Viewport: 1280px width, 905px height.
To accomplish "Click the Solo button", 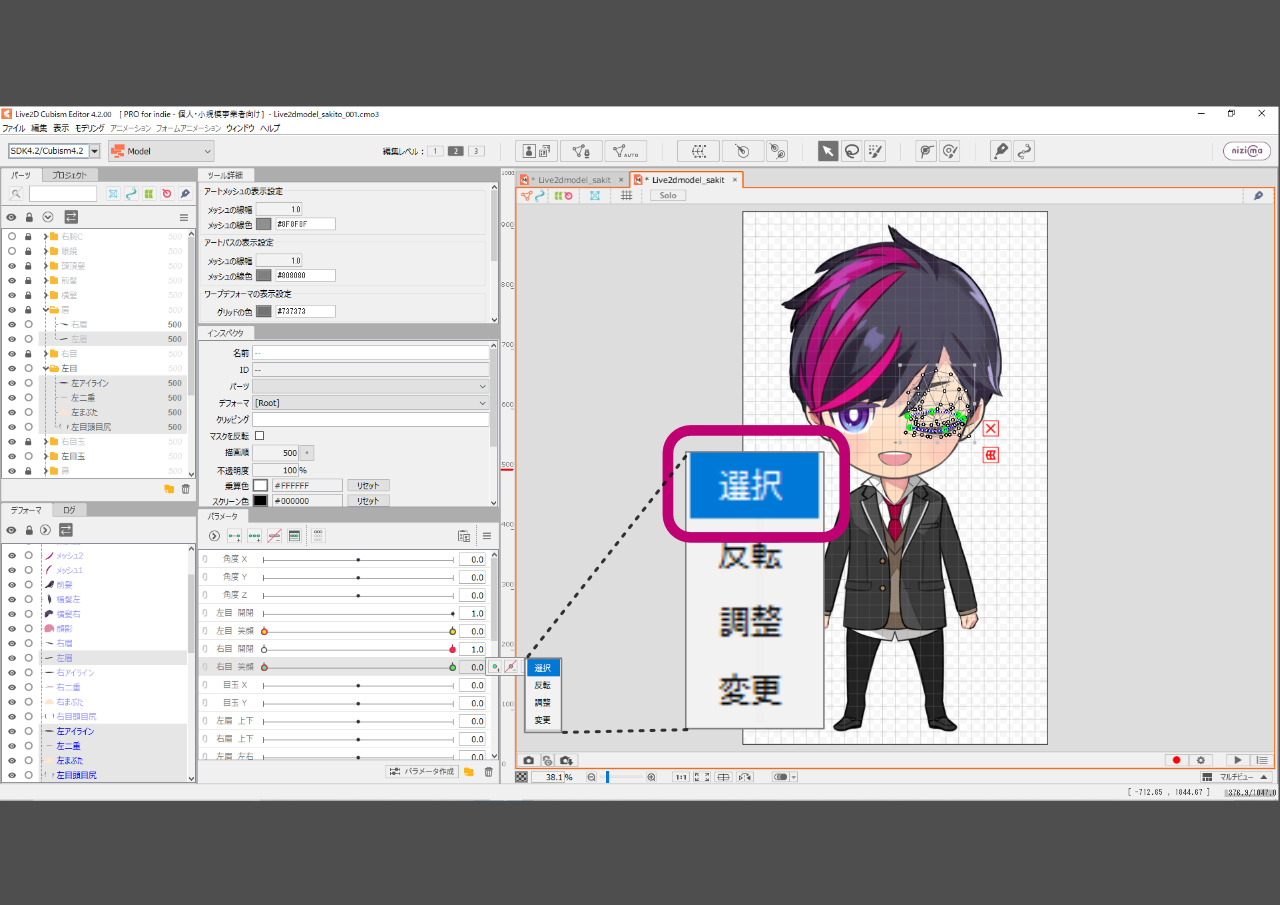I will [x=668, y=195].
